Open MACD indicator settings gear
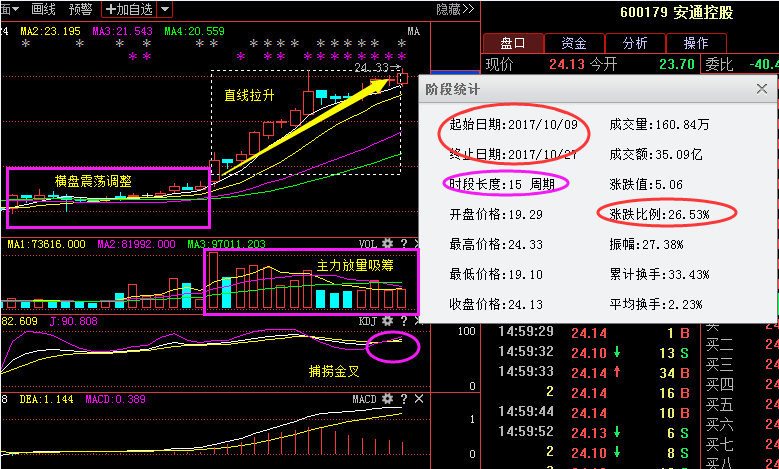779x469 pixels. pyautogui.click(x=387, y=399)
